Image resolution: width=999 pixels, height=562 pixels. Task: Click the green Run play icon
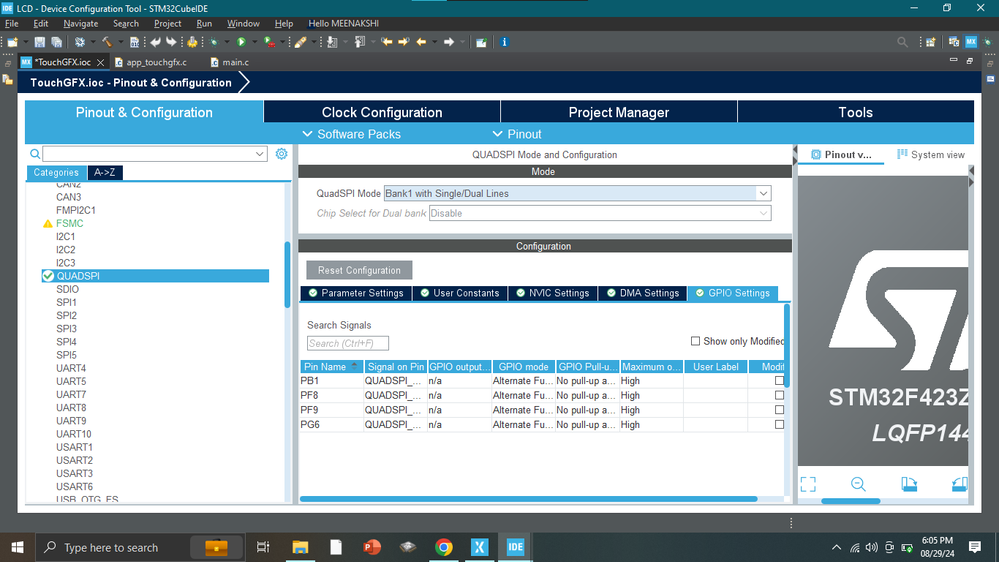pyautogui.click(x=241, y=42)
